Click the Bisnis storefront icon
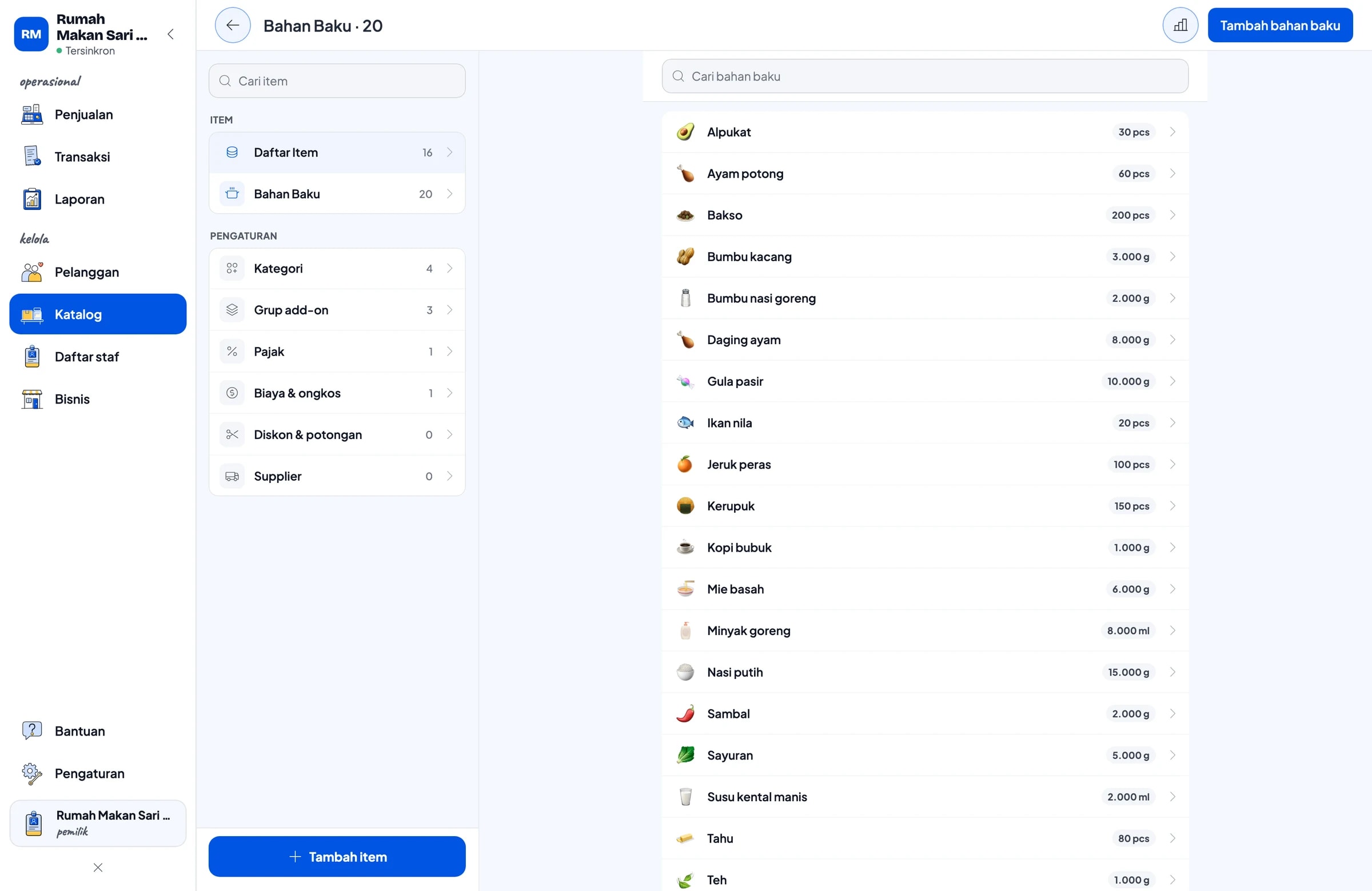This screenshot has height=891, width=1372. [x=31, y=399]
